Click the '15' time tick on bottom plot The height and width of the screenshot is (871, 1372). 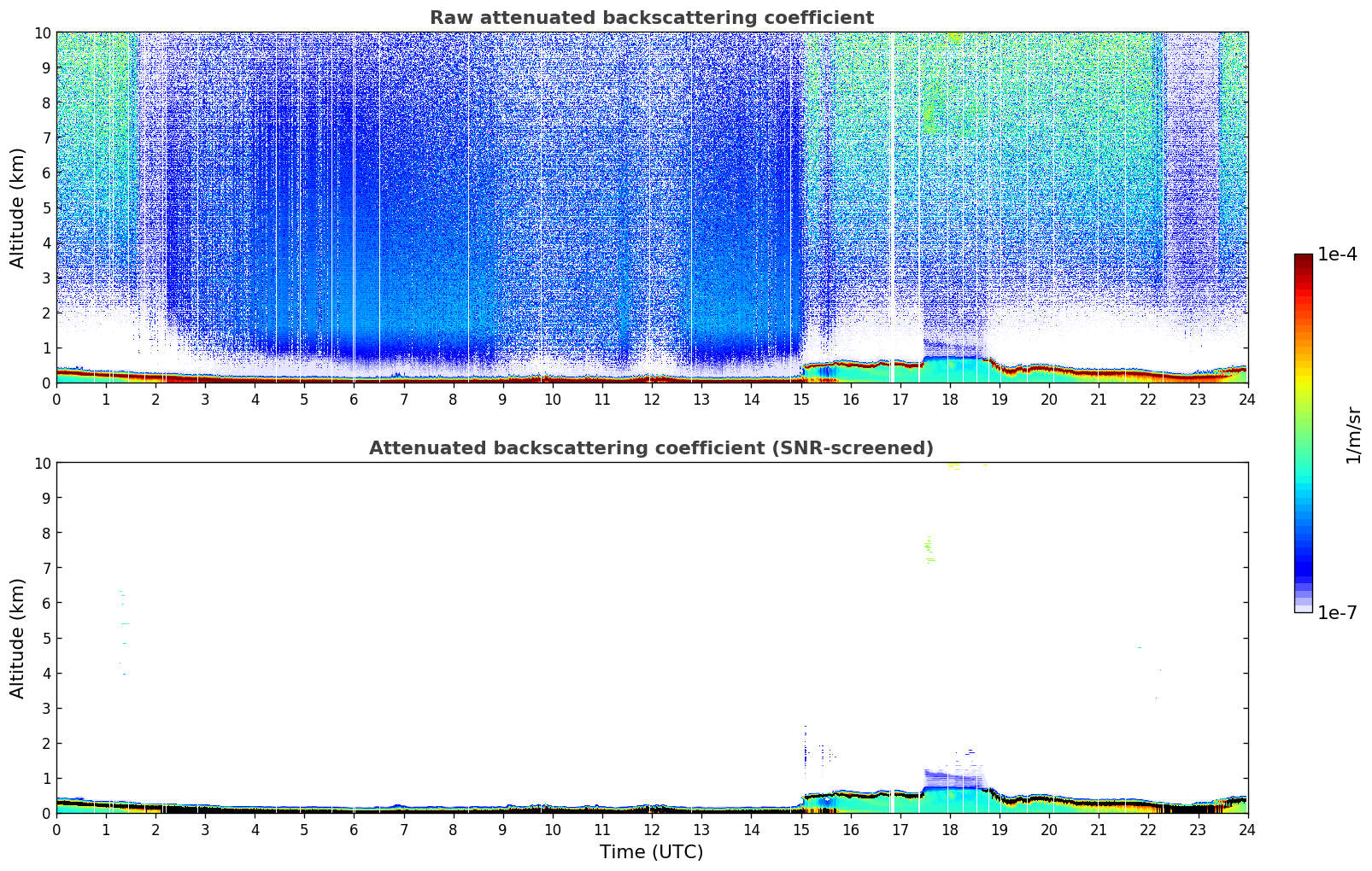pyautogui.click(x=800, y=829)
